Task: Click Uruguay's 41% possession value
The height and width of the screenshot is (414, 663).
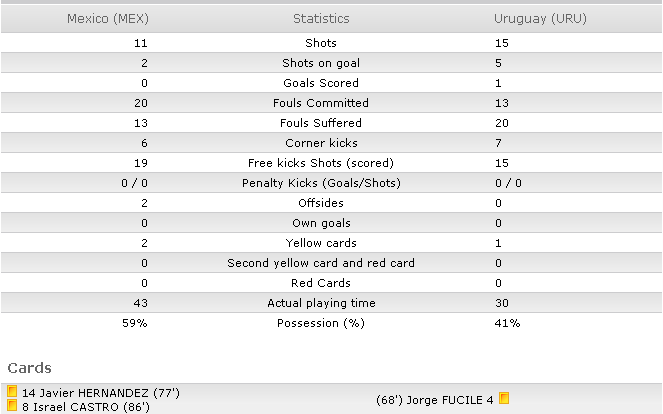Action: pyautogui.click(x=507, y=323)
